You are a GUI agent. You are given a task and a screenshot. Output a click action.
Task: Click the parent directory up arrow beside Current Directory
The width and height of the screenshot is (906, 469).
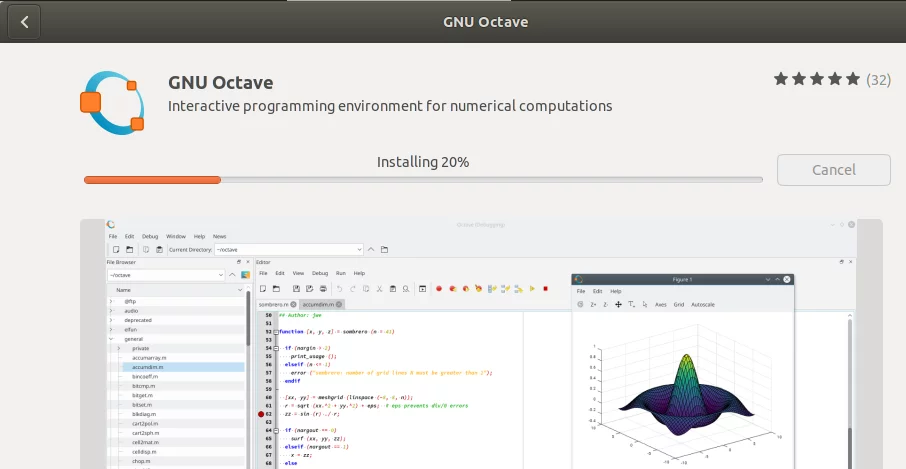(x=371, y=250)
